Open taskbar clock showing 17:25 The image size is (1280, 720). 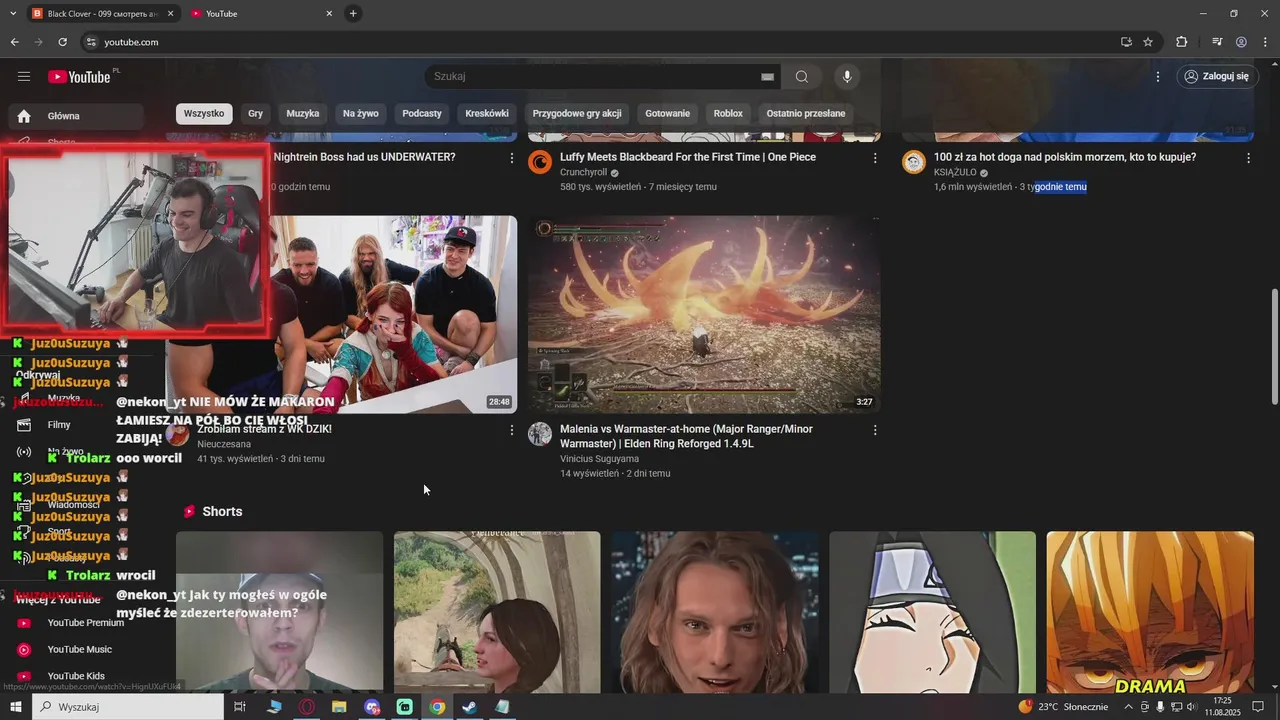[x=1221, y=707]
